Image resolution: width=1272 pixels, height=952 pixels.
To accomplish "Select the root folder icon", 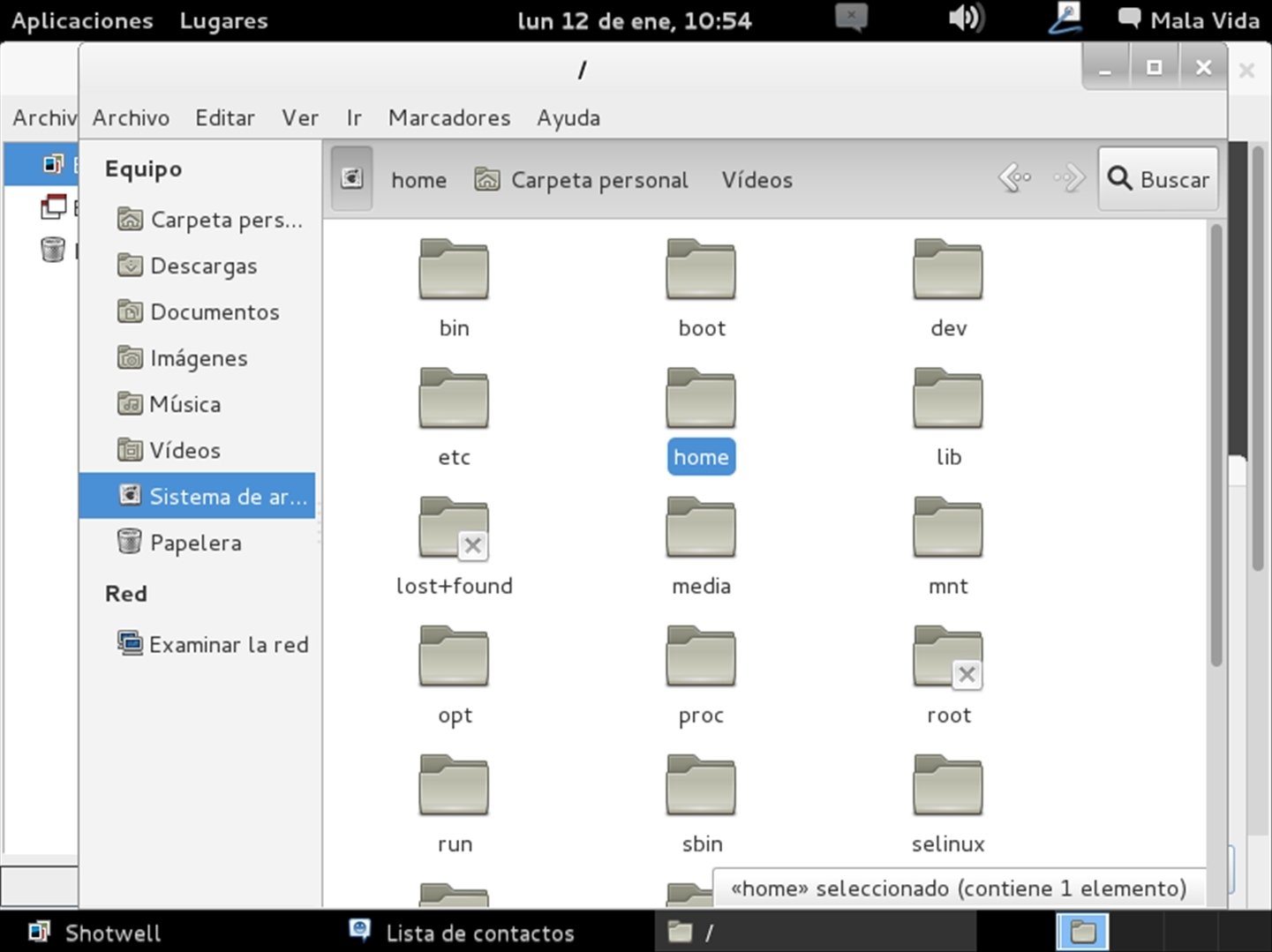I will pos(948,656).
